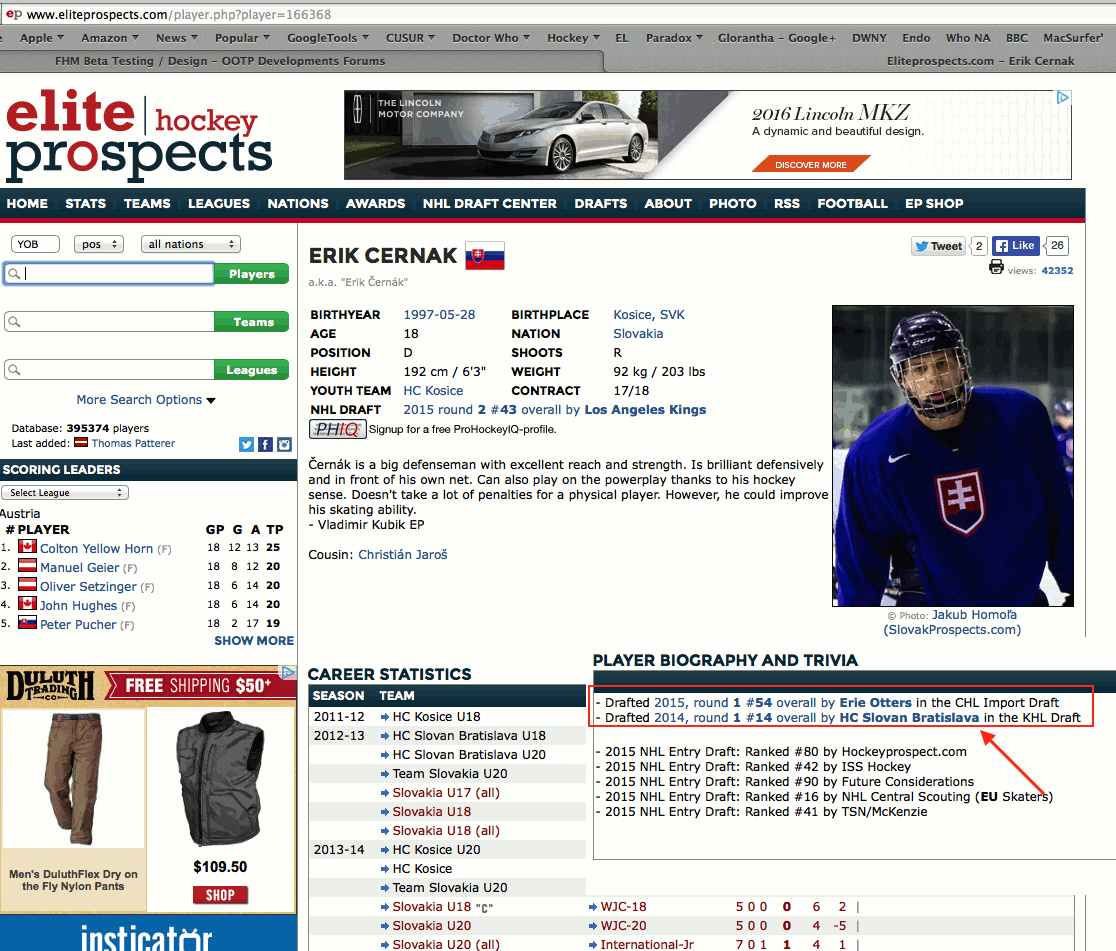Open the Paradox bookmarks folder

675,38
